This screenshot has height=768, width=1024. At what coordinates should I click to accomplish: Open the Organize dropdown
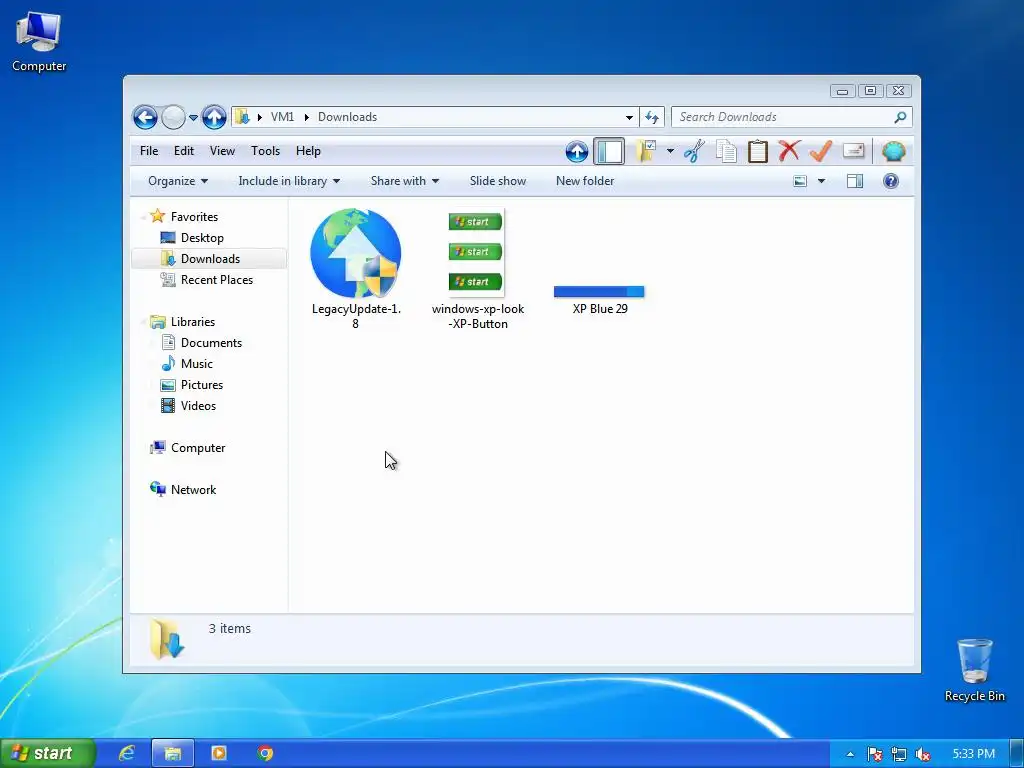pyautogui.click(x=178, y=181)
